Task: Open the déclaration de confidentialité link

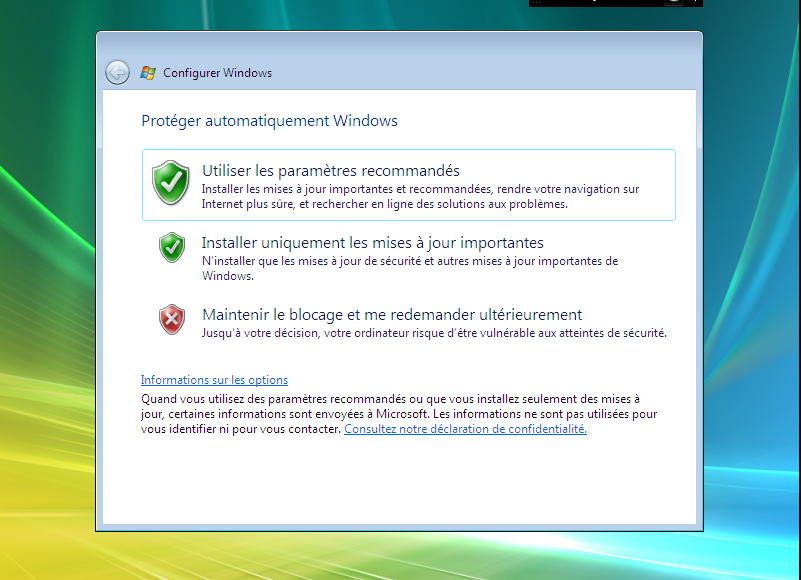Action: [465, 429]
